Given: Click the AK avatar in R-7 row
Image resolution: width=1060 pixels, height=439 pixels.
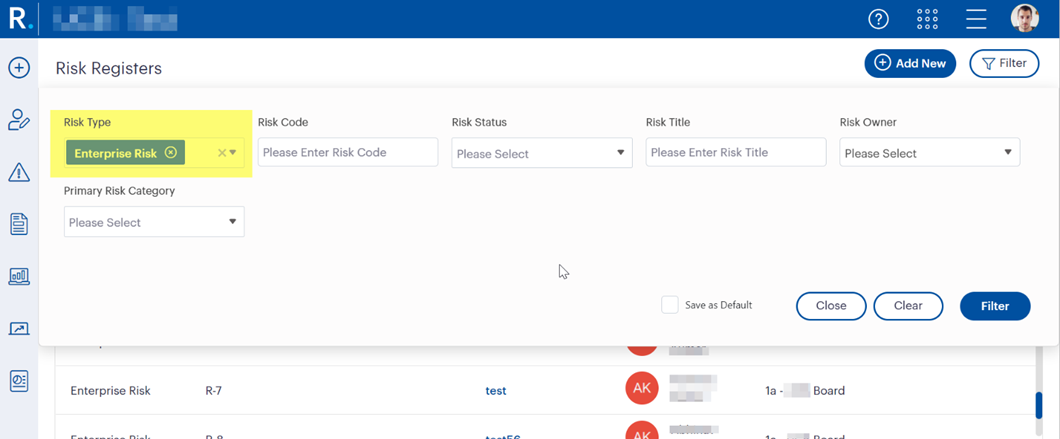Looking at the screenshot, I should click(642, 390).
